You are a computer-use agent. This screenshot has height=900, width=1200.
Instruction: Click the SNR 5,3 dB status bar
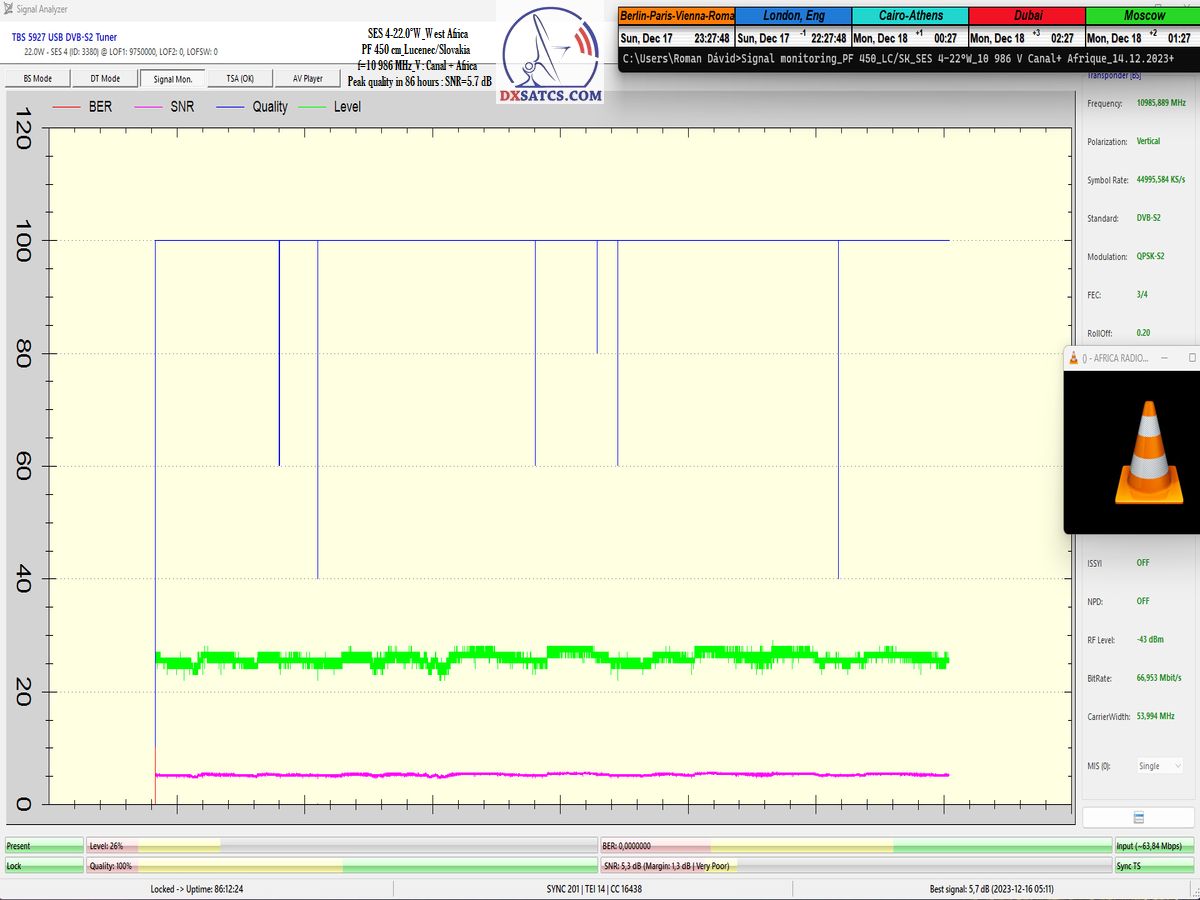[x=855, y=866]
